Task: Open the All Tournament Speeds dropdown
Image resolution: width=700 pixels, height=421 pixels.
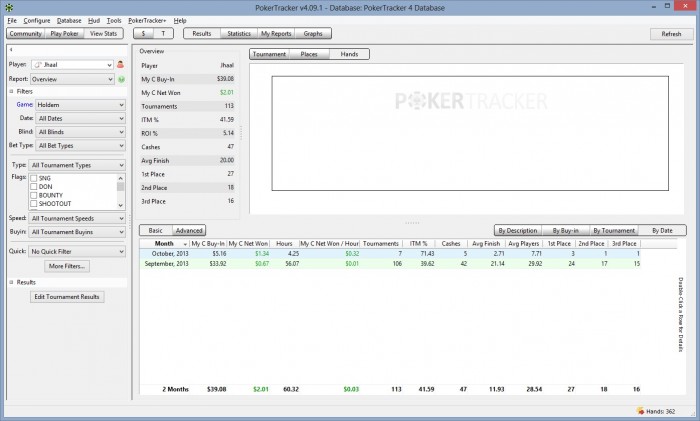Action: [x=77, y=218]
